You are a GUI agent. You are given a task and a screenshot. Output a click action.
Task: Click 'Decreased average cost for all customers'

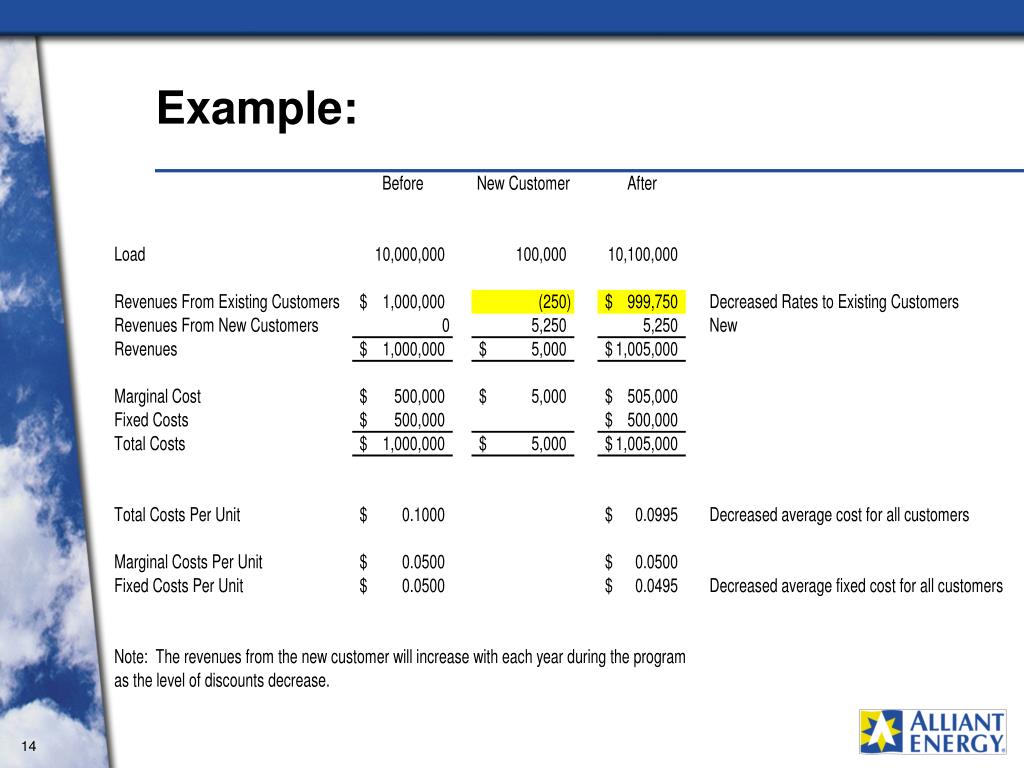coord(839,515)
